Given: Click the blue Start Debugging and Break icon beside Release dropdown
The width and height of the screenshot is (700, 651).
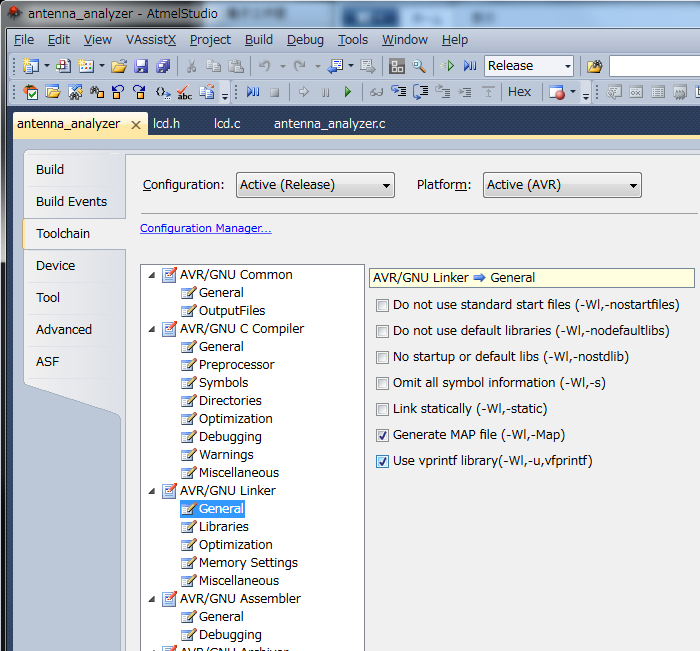Looking at the screenshot, I should 470,66.
